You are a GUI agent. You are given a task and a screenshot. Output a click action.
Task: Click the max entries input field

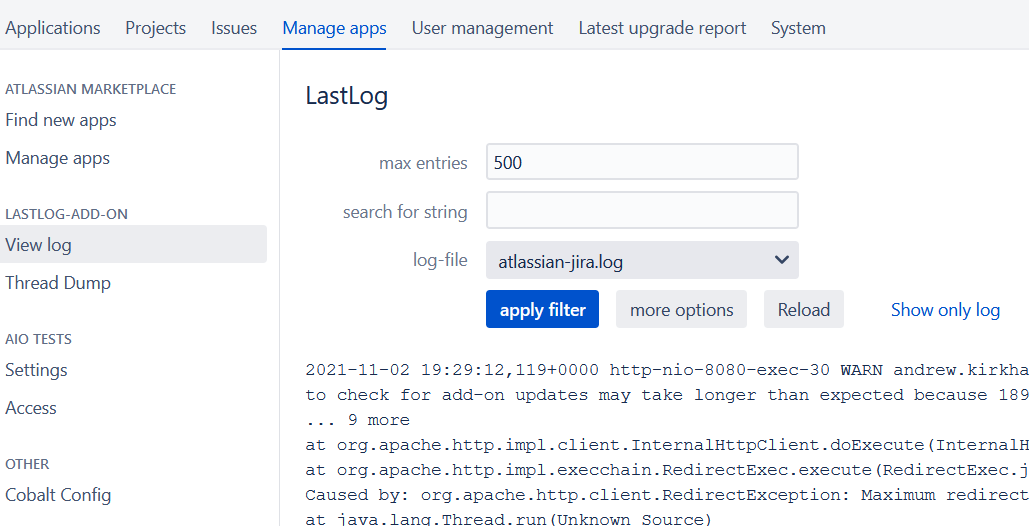coord(641,162)
